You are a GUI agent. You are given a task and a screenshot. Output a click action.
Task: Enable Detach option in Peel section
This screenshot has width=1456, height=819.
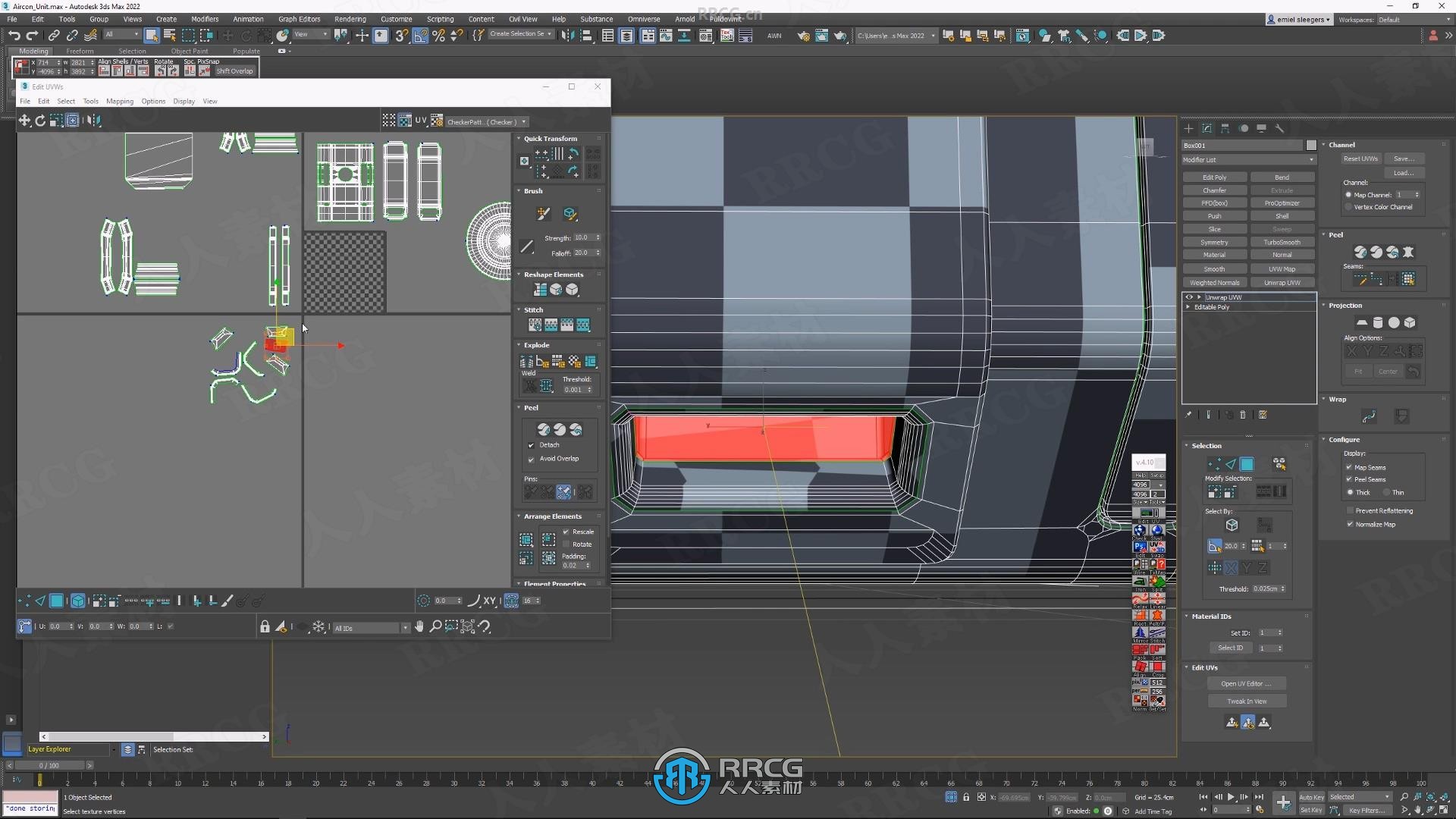(x=531, y=445)
